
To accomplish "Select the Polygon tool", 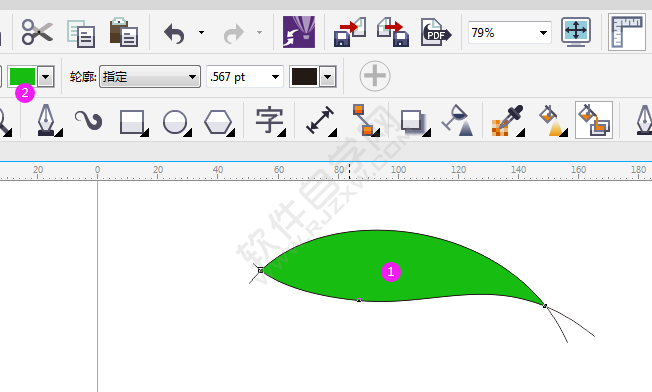I will (219, 122).
